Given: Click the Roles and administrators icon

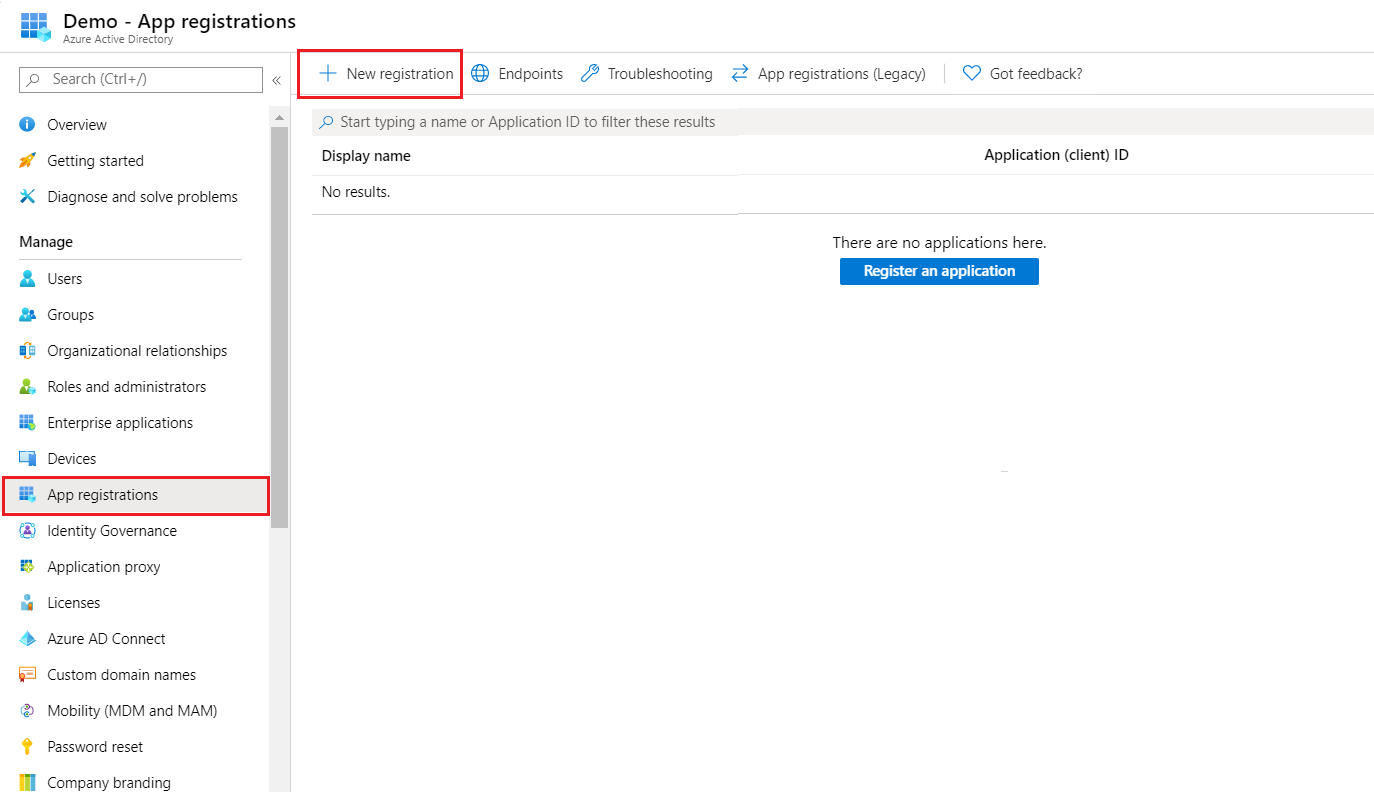Looking at the screenshot, I should coord(27,387).
